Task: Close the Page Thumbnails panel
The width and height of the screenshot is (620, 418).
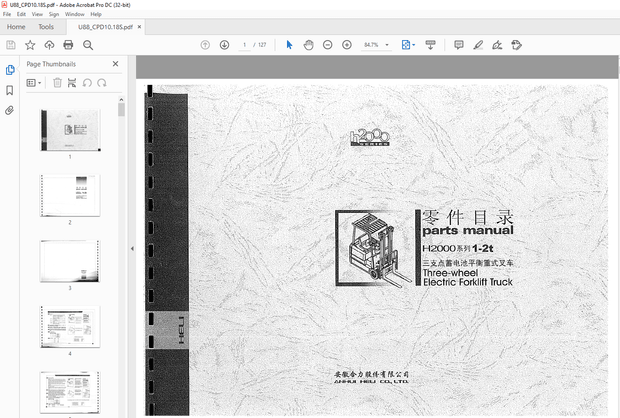Action: (x=115, y=64)
